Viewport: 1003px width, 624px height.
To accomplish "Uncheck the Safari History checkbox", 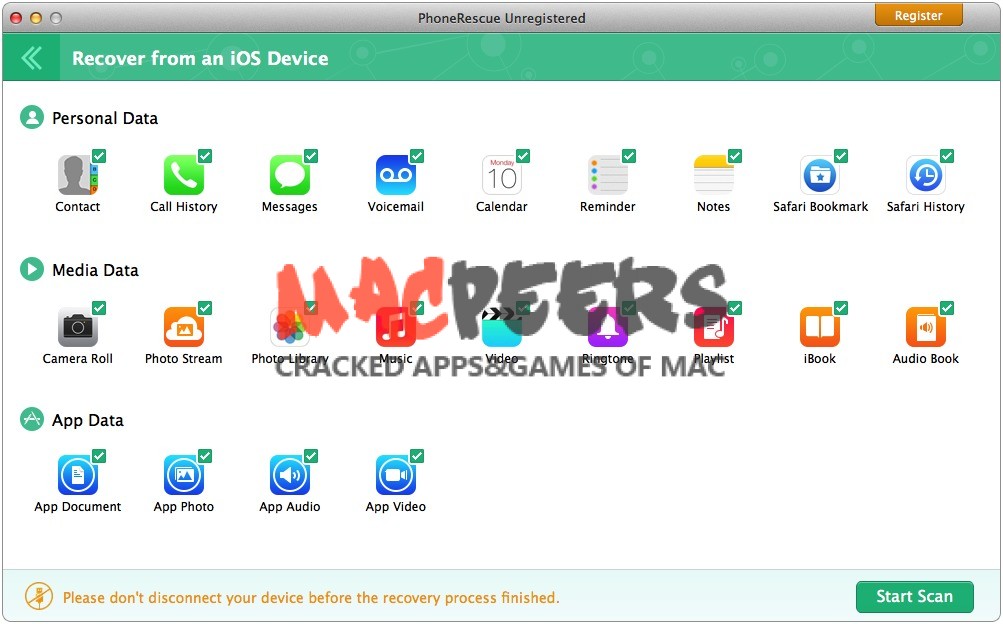I will click(947, 155).
